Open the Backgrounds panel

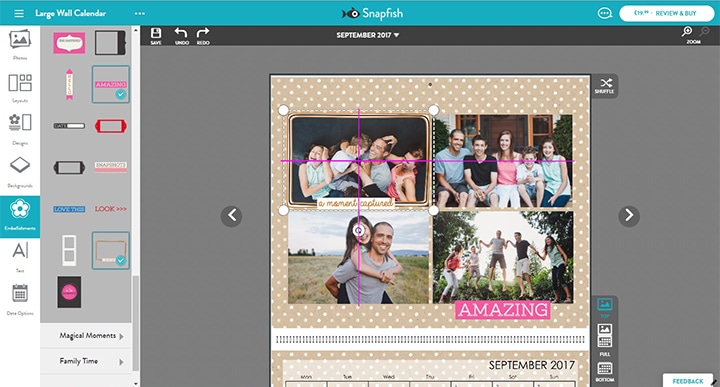point(20,172)
